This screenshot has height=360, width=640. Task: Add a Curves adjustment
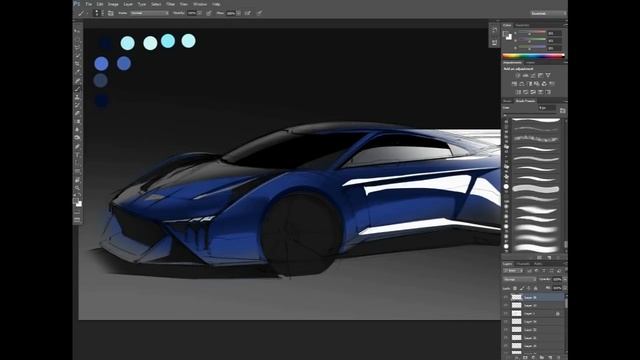pyautogui.click(x=533, y=76)
